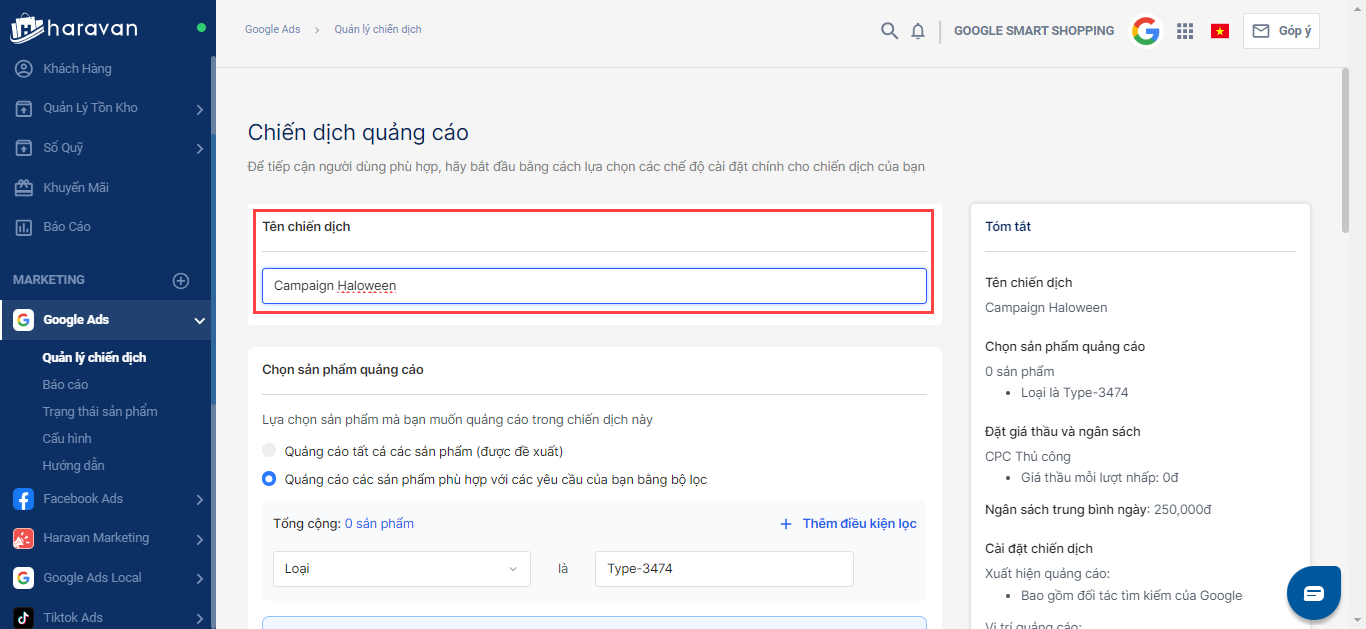Expand Google Ads Local submenu arrow
Viewport: 1366px width, 629px height.
[x=200, y=579]
